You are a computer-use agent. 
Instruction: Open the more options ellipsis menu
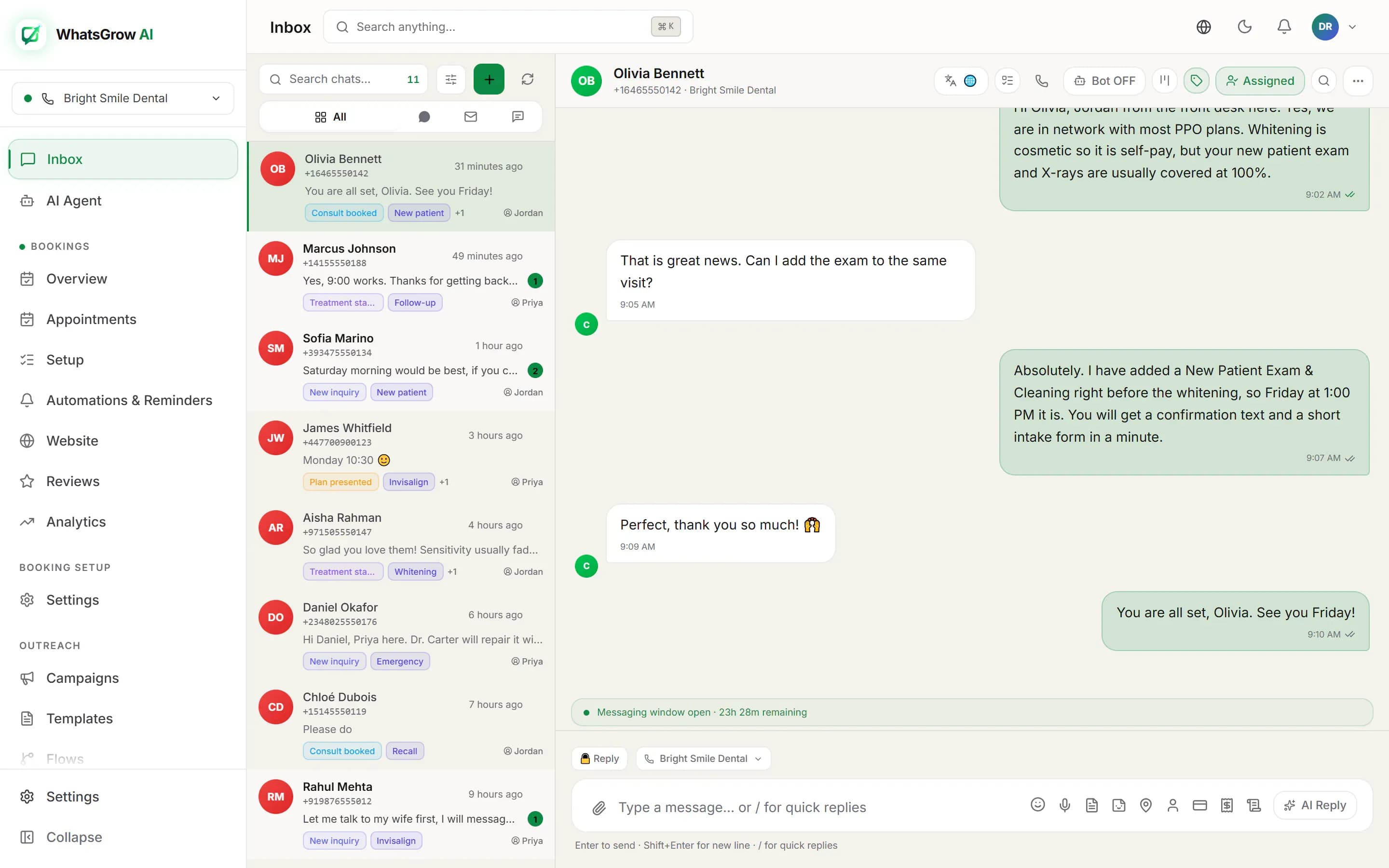click(x=1358, y=81)
